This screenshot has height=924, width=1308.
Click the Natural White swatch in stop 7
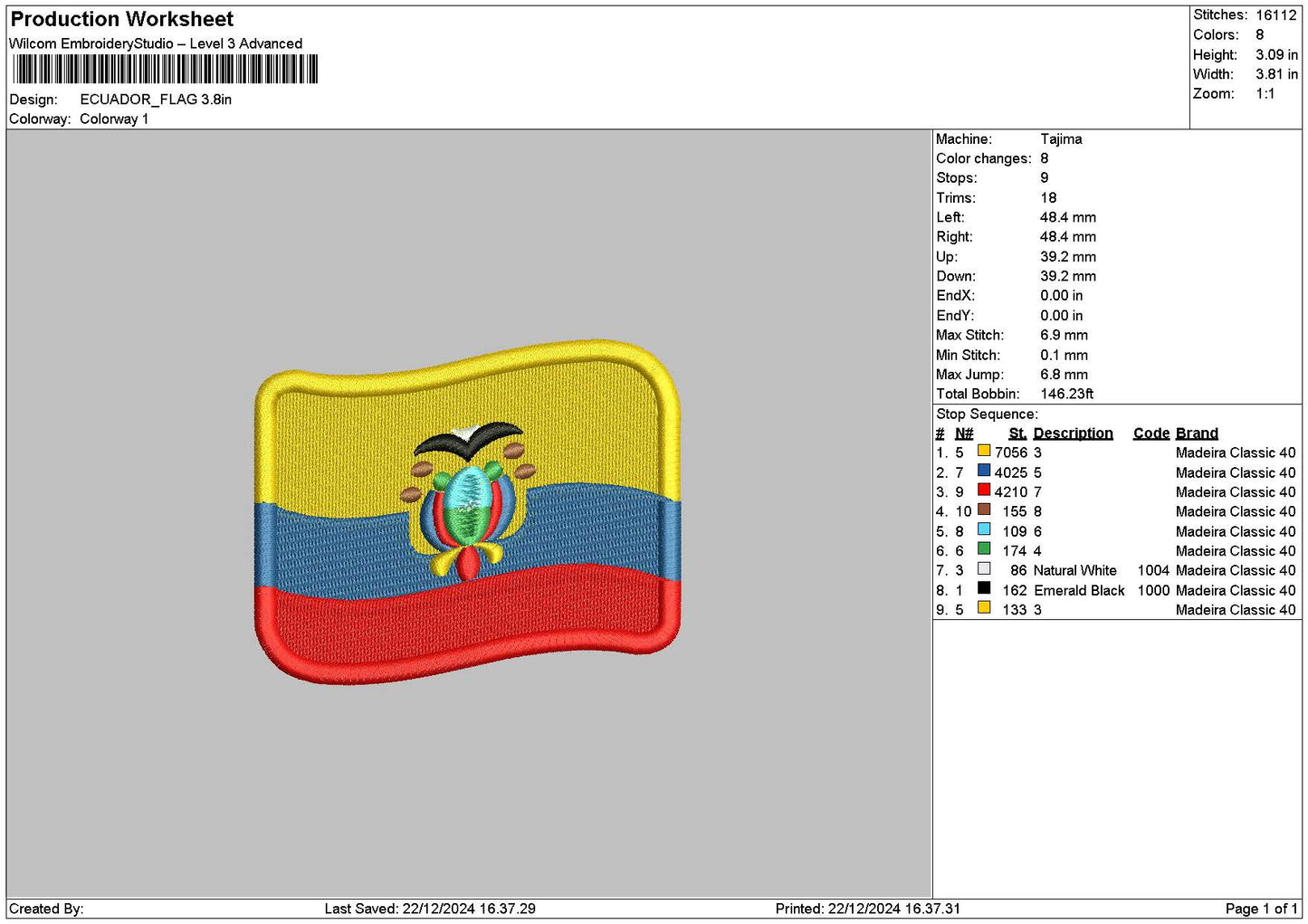[x=984, y=569]
